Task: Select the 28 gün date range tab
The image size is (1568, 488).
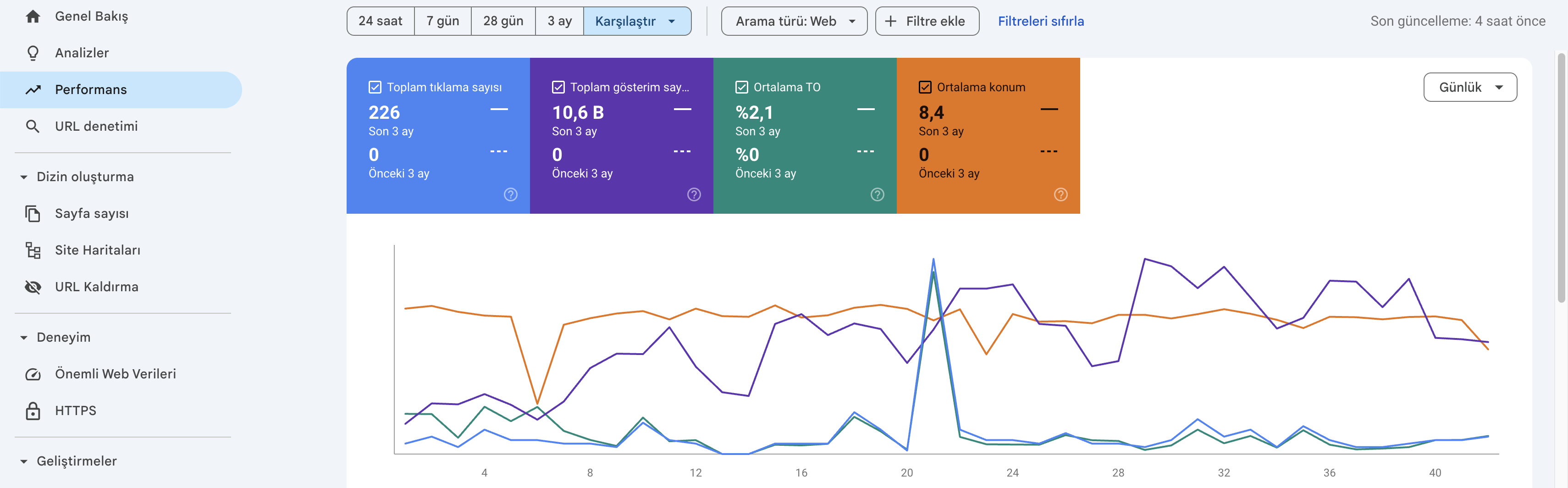Action: [x=503, y=21]
